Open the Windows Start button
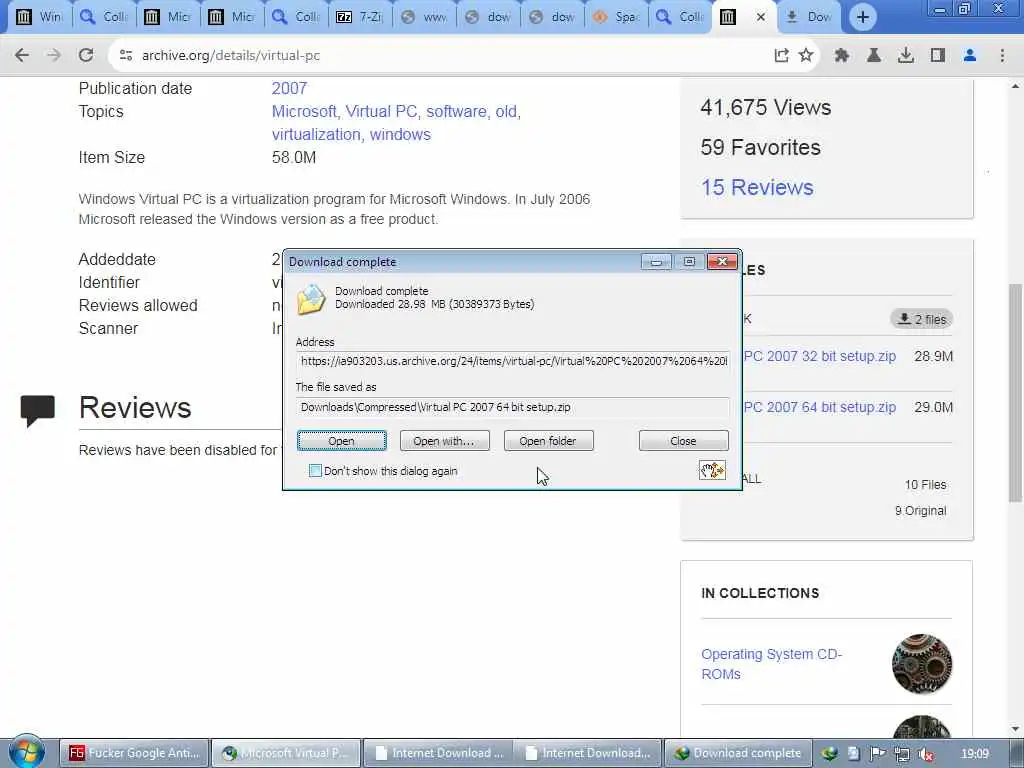Viewport: 1024px width, 768px height. coord(26,752)
